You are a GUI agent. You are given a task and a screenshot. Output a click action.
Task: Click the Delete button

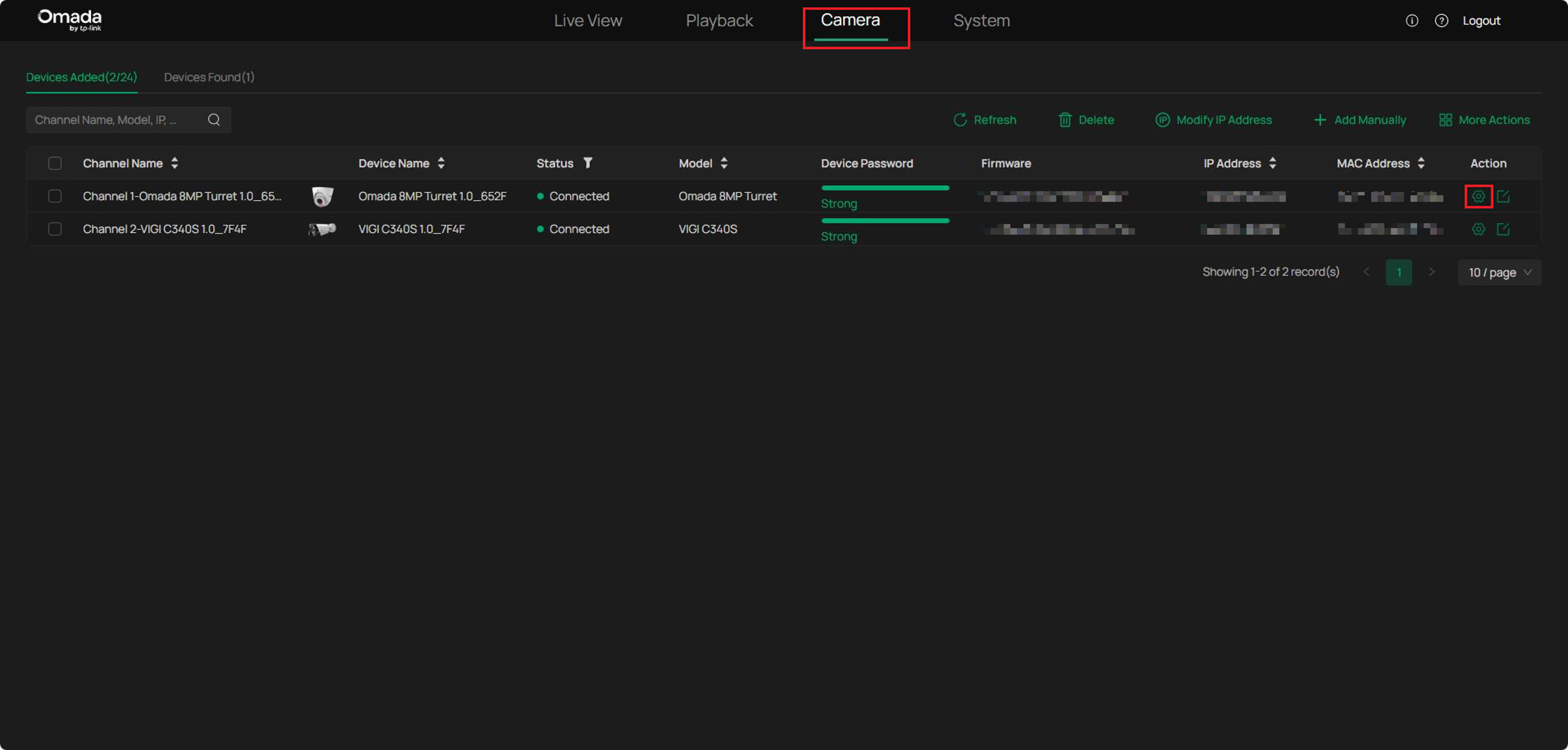point(1086,119)
